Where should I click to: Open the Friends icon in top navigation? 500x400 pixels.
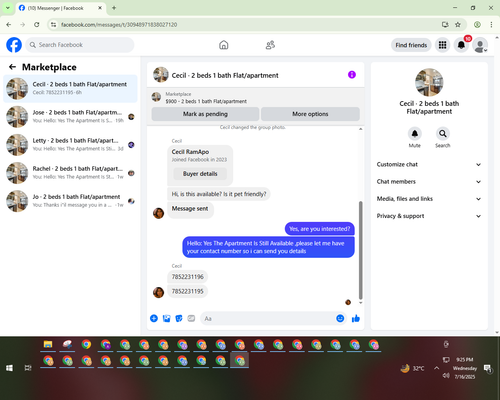coord(270,45)
